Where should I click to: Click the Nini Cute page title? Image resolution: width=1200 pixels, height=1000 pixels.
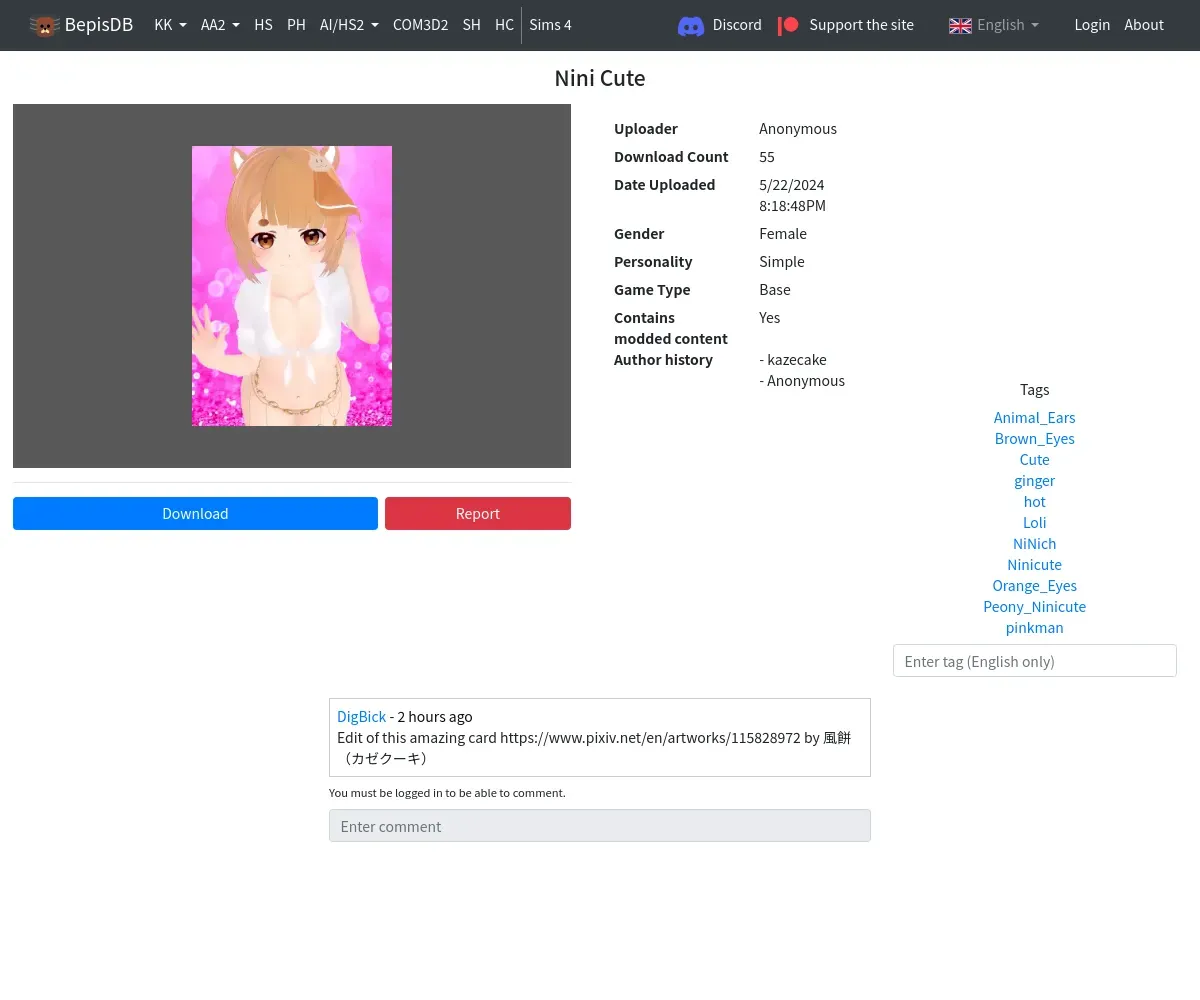[600, 78]
